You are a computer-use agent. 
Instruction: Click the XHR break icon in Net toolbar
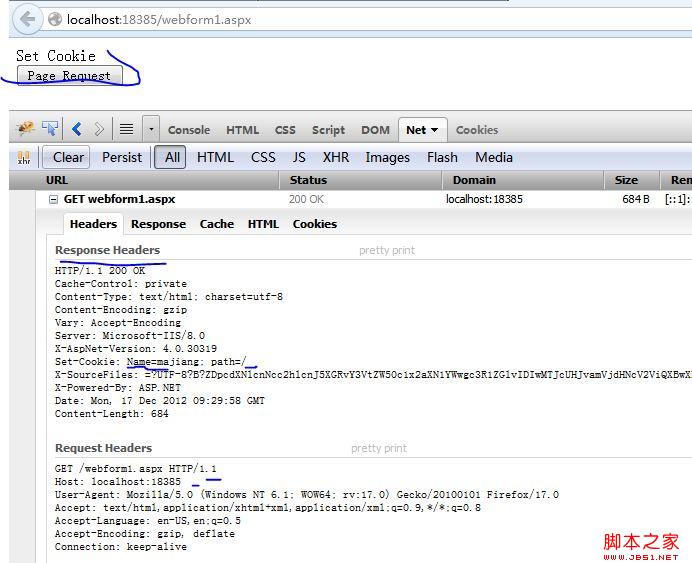[24, 158]
